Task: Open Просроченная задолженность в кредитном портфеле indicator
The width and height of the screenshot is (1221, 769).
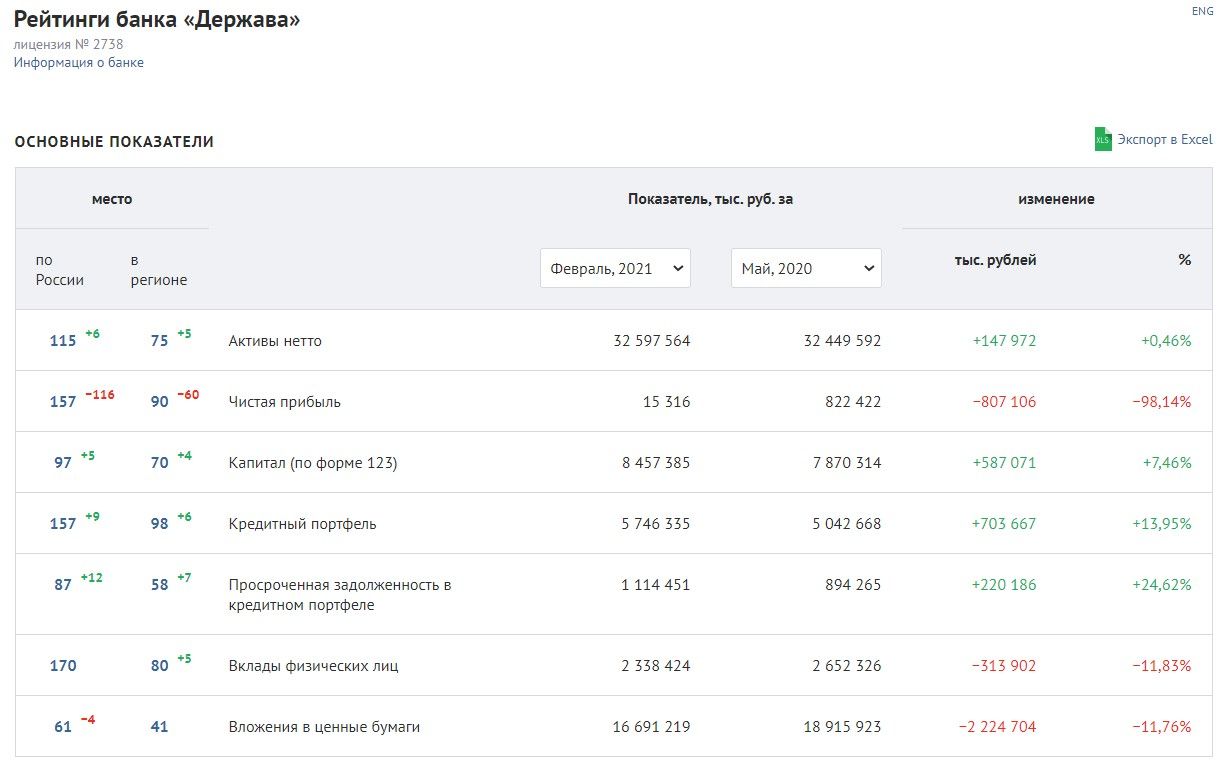Action: pos(340,595)
